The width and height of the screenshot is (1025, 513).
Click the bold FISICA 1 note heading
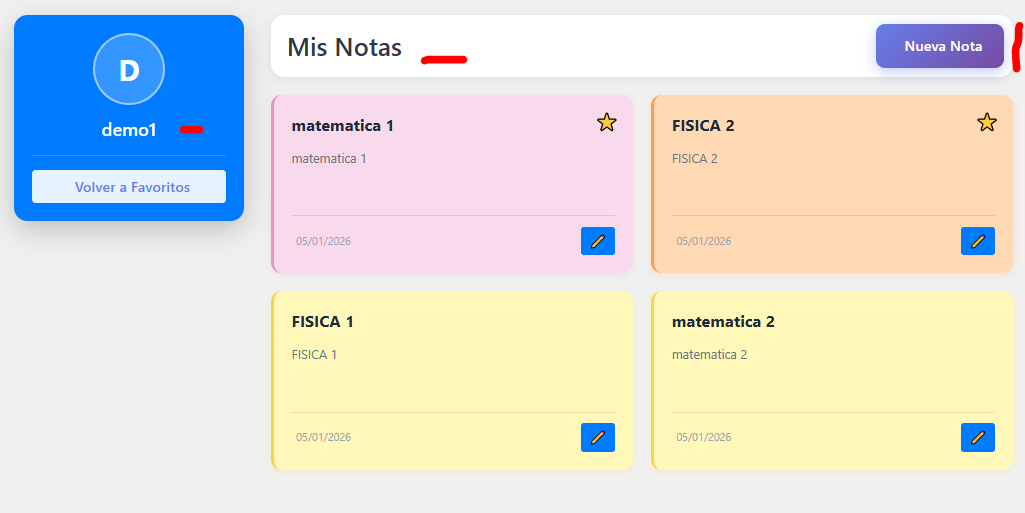click(x=323, y=322)
